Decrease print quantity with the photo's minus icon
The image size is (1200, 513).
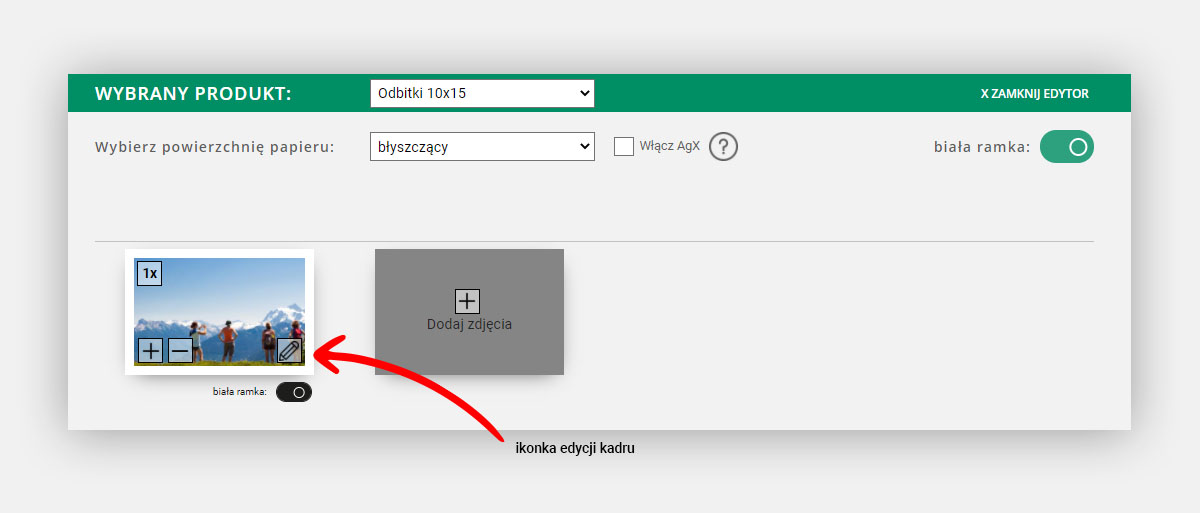pos(180,351)
